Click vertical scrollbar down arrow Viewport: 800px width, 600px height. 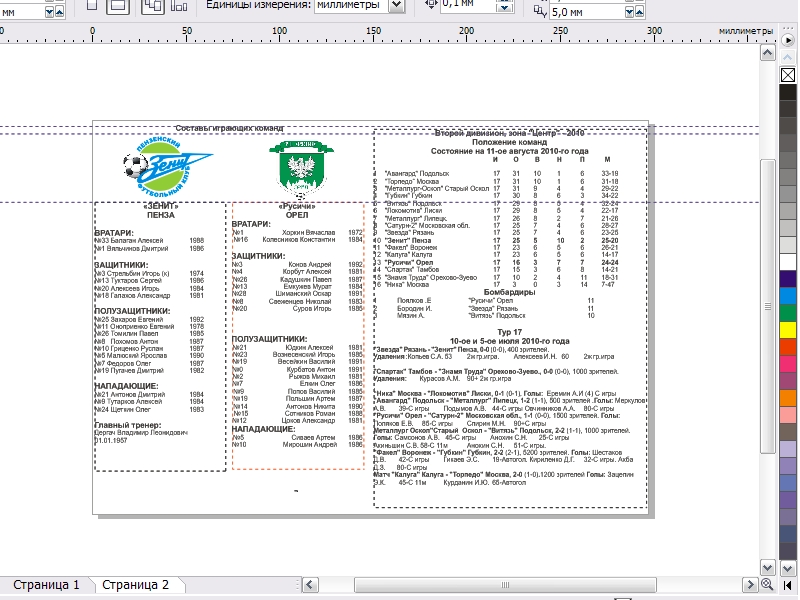[767, 567]
